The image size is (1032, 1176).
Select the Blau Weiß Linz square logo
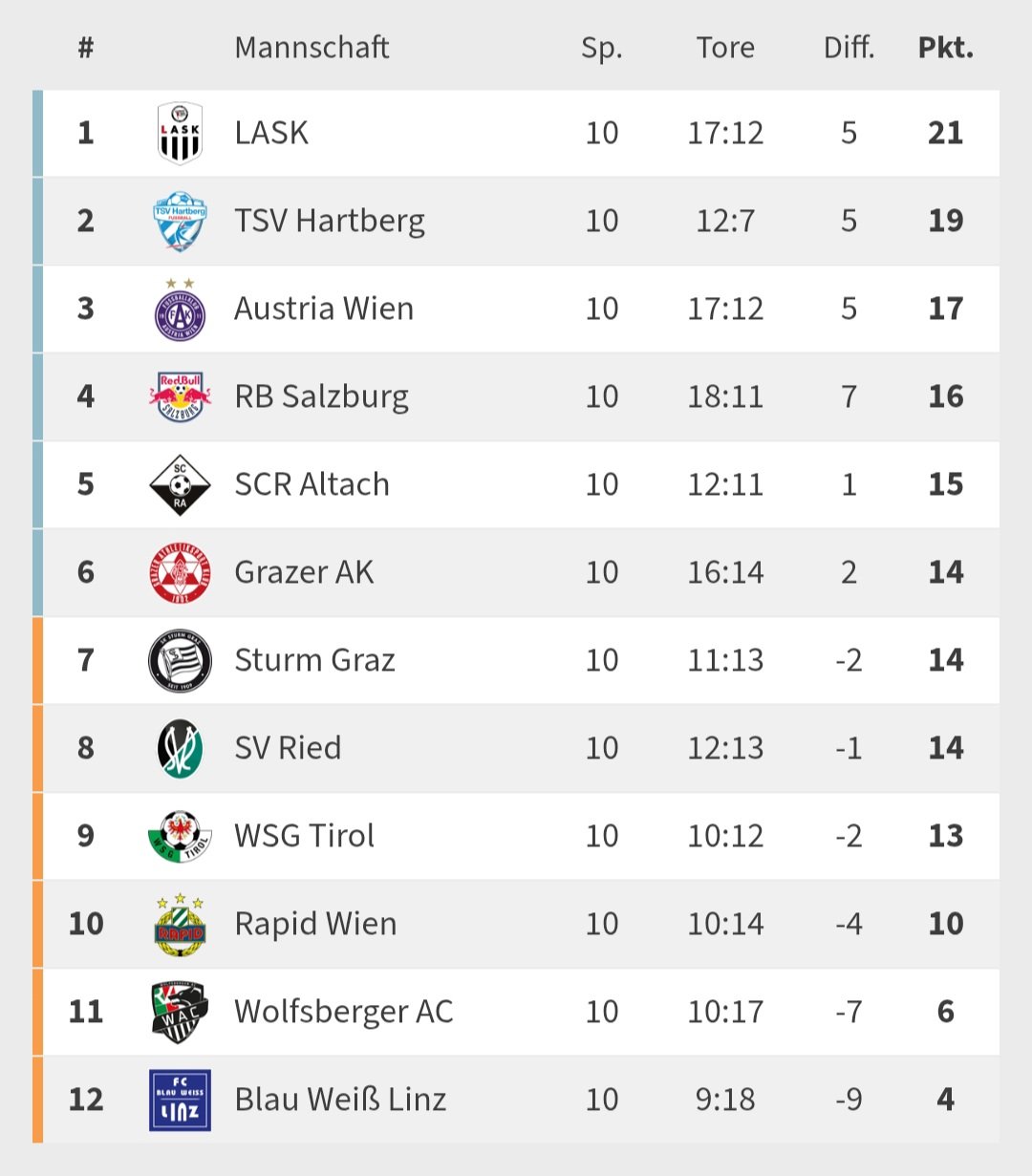180,1100
